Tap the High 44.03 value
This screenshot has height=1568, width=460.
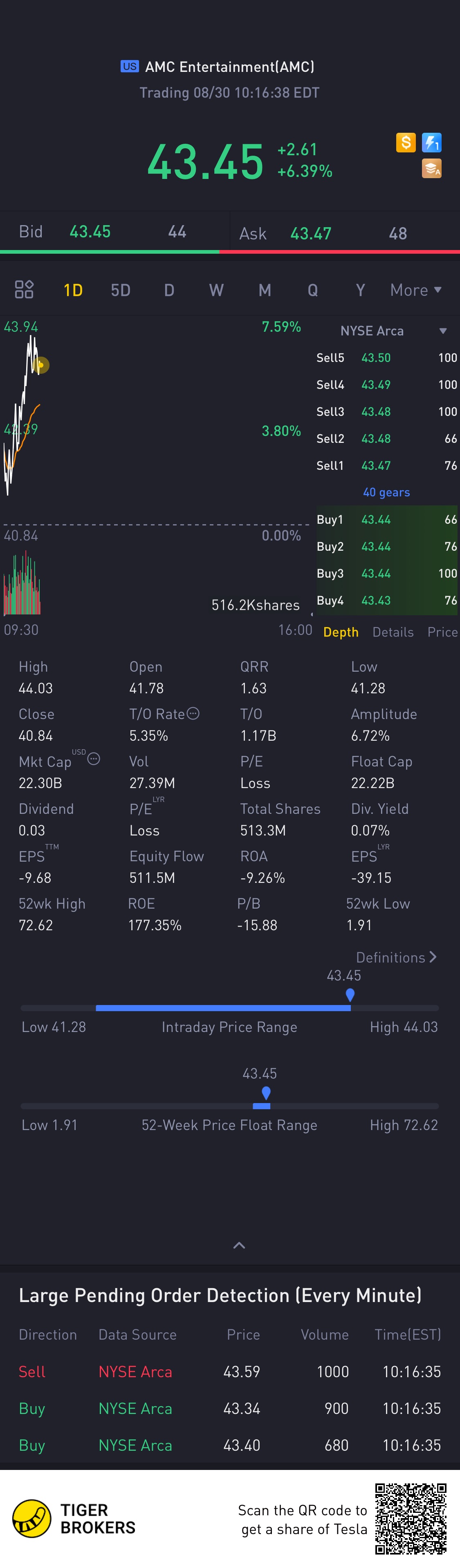pyautogui.click(x=35, y=688)
